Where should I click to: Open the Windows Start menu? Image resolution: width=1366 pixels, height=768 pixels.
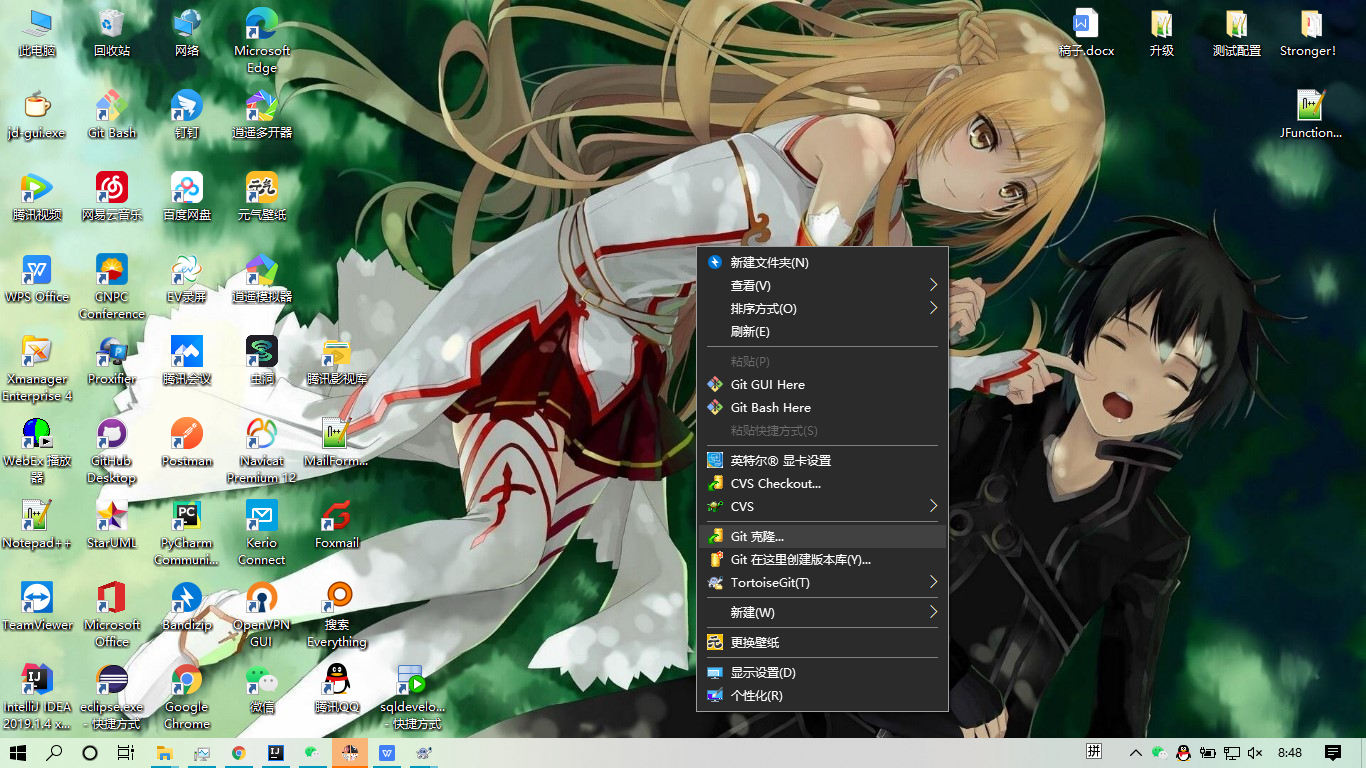click(18, 753)
